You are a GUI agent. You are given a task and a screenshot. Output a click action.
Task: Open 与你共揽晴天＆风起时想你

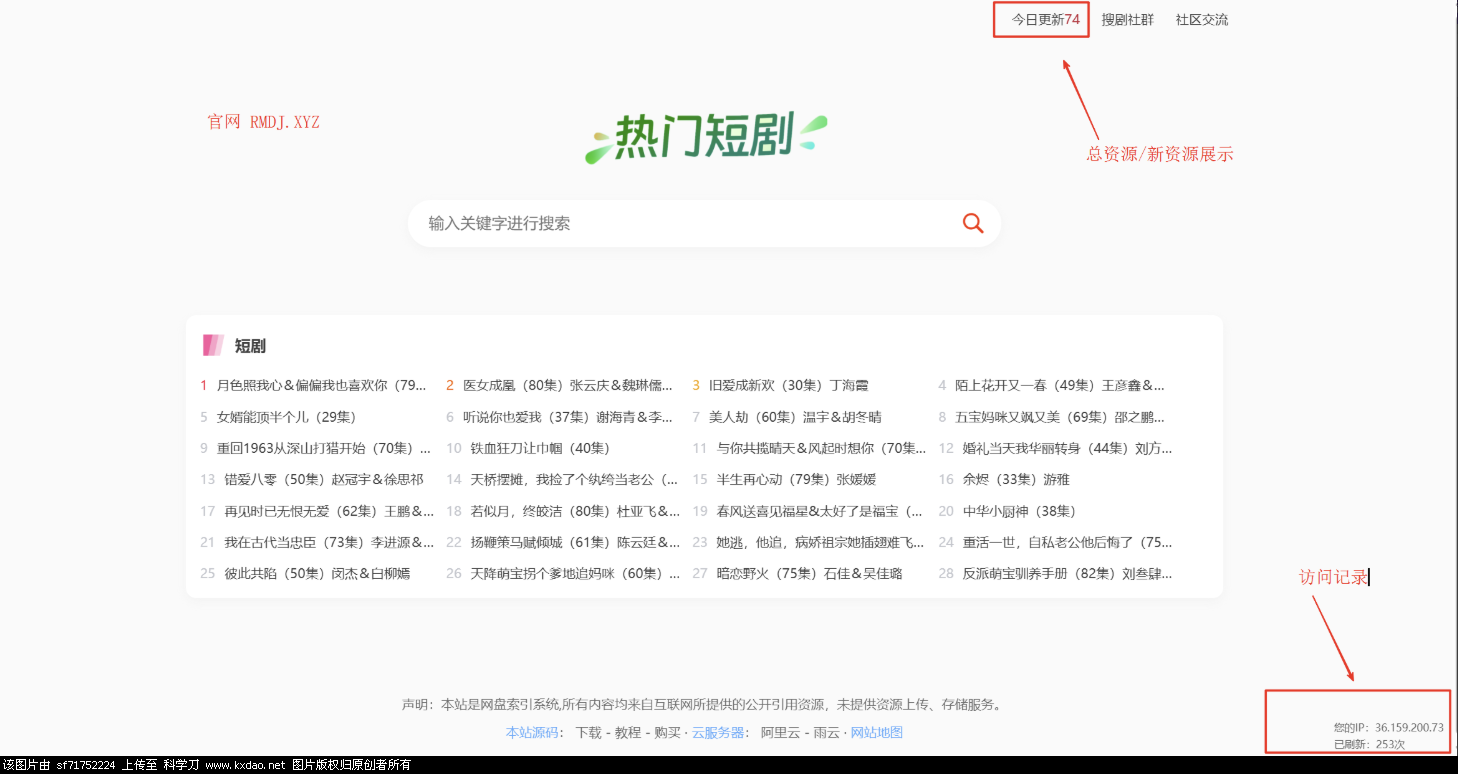coord(822,448)
